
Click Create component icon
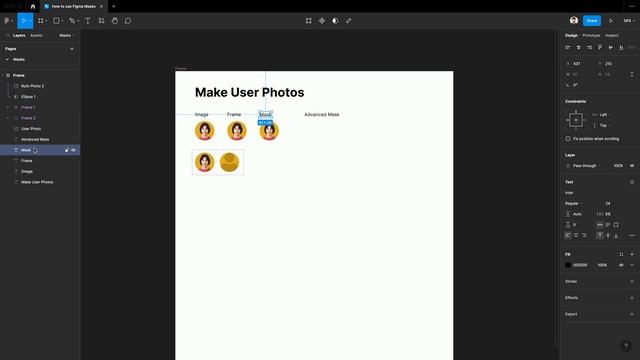tap(322, 21)
